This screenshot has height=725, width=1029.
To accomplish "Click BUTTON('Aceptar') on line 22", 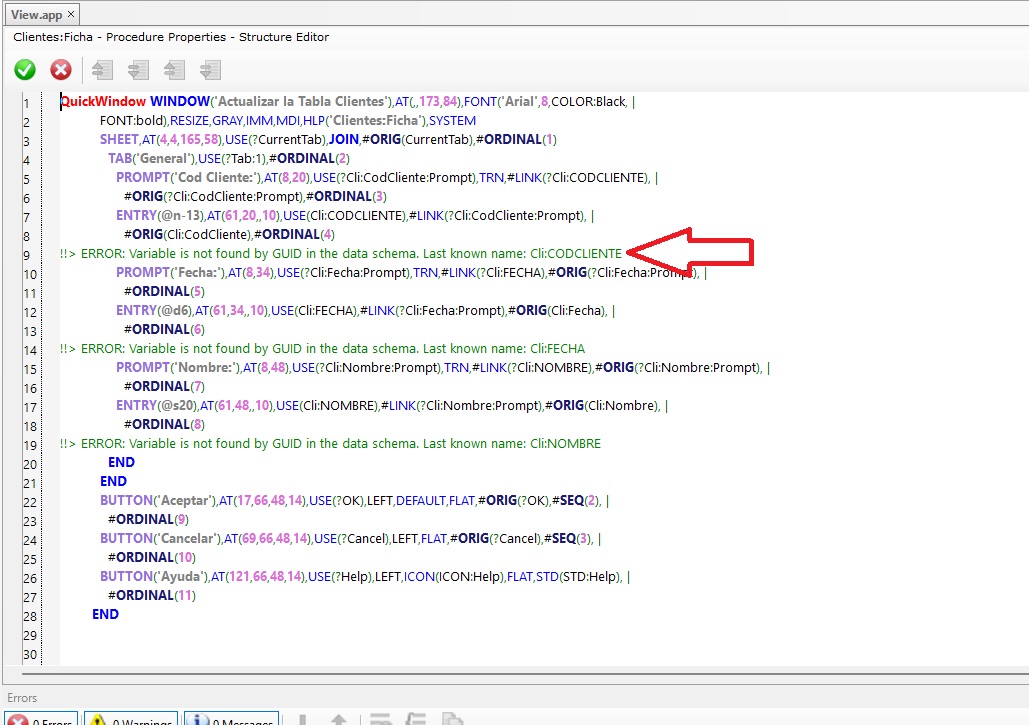I will (x=158, y=501).
